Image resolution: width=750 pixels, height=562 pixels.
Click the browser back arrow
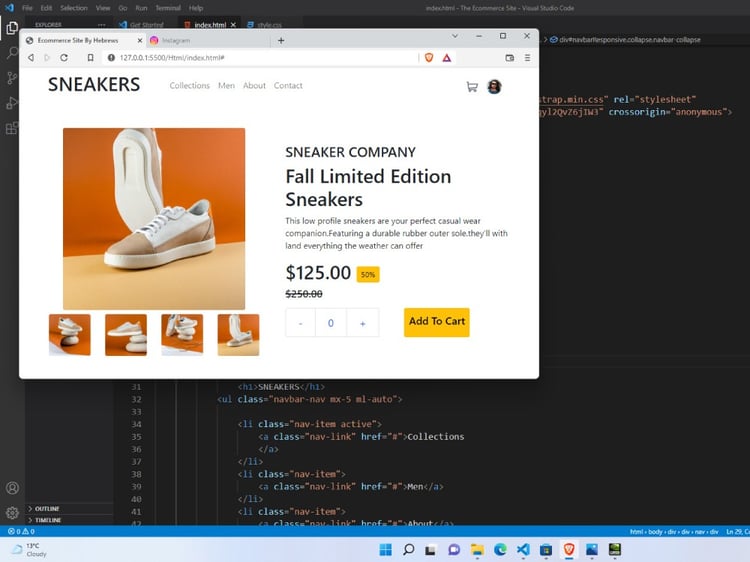click(x=31, y=58)
